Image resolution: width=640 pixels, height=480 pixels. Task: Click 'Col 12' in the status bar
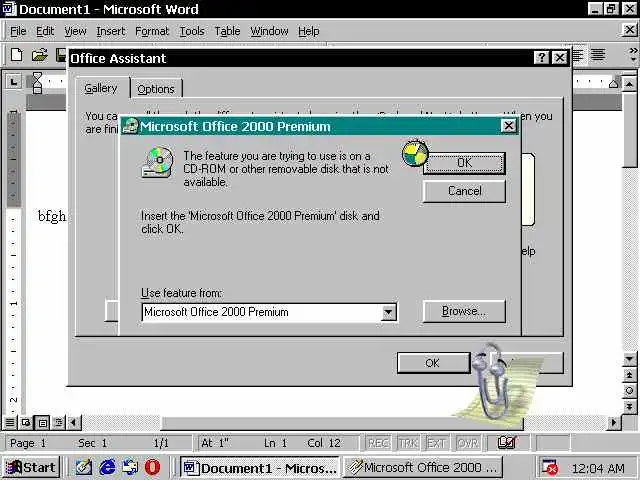[324, 443]
